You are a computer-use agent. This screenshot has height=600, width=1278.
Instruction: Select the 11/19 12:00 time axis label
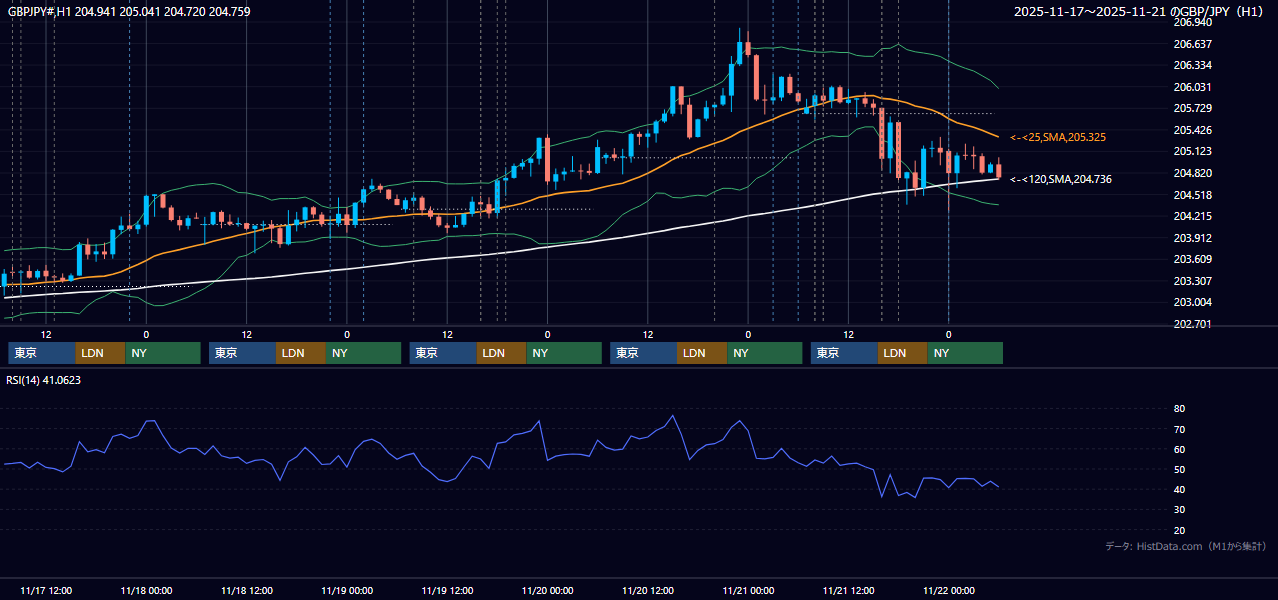tap(448, 590)
